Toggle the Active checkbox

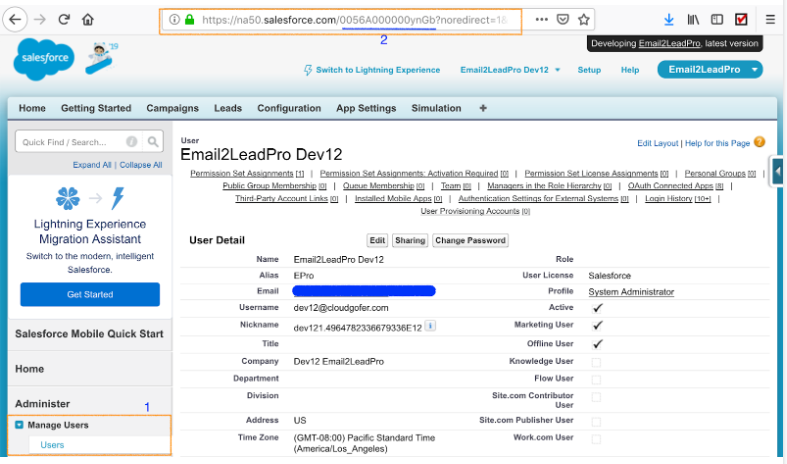(597, 308)
